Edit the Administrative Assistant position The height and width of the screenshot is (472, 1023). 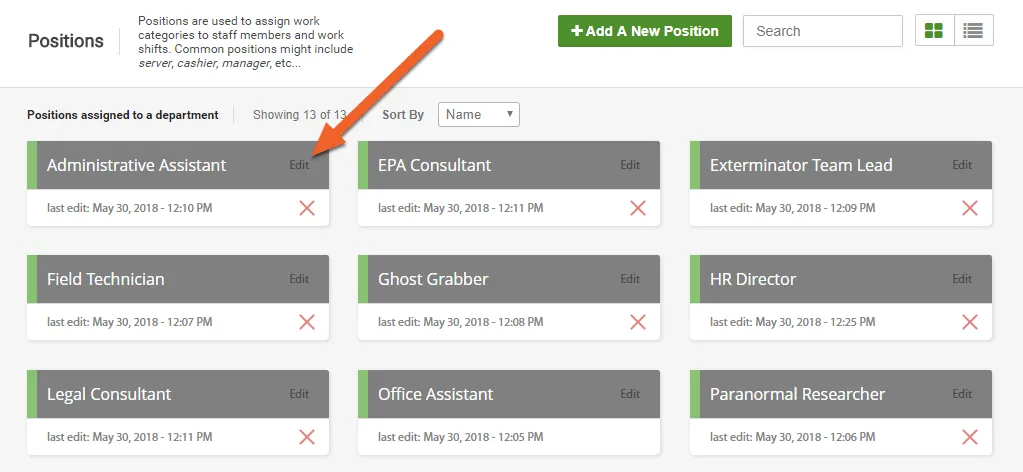(x=299, y=165)
